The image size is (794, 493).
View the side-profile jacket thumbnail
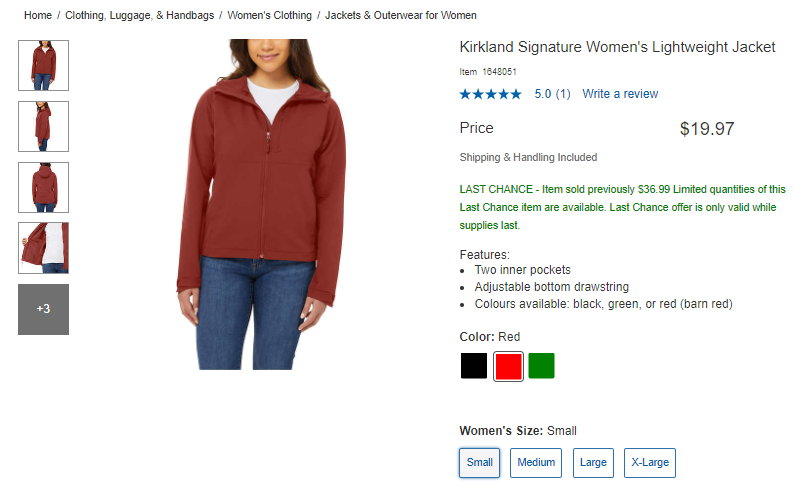coord(44,127)
